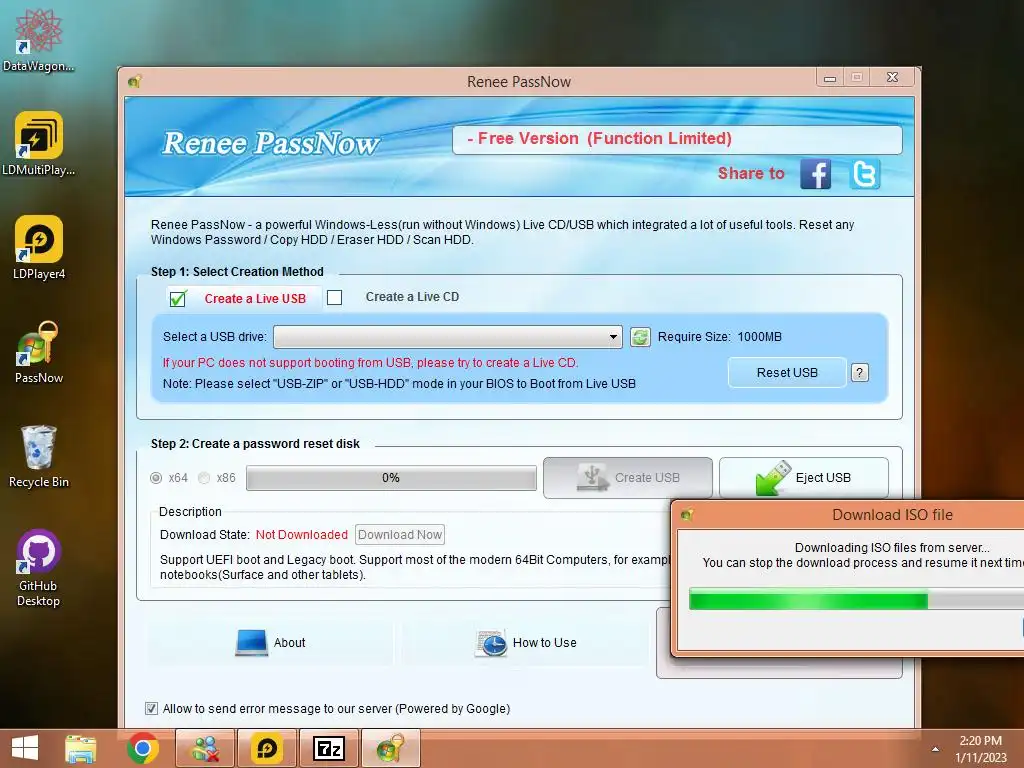
Task: Check Create a Live CD option
Action: point(334,298)
